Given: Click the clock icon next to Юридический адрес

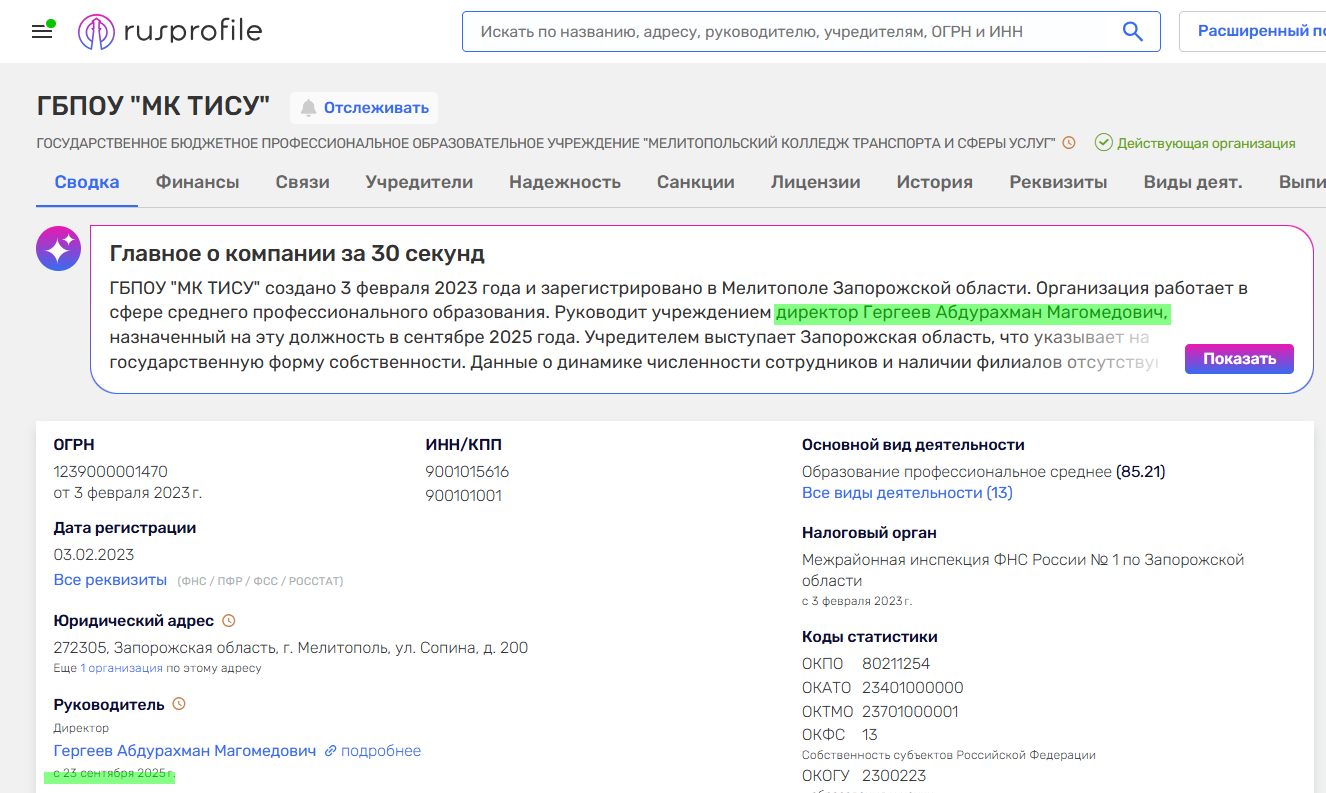Looking at the screenshot, I should (230, 620).
